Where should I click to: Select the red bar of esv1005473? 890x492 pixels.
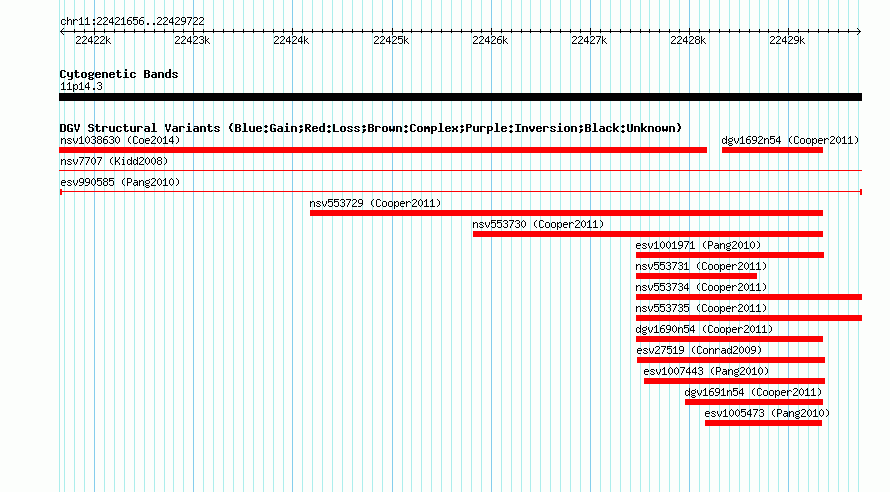[x=763, y=423]
